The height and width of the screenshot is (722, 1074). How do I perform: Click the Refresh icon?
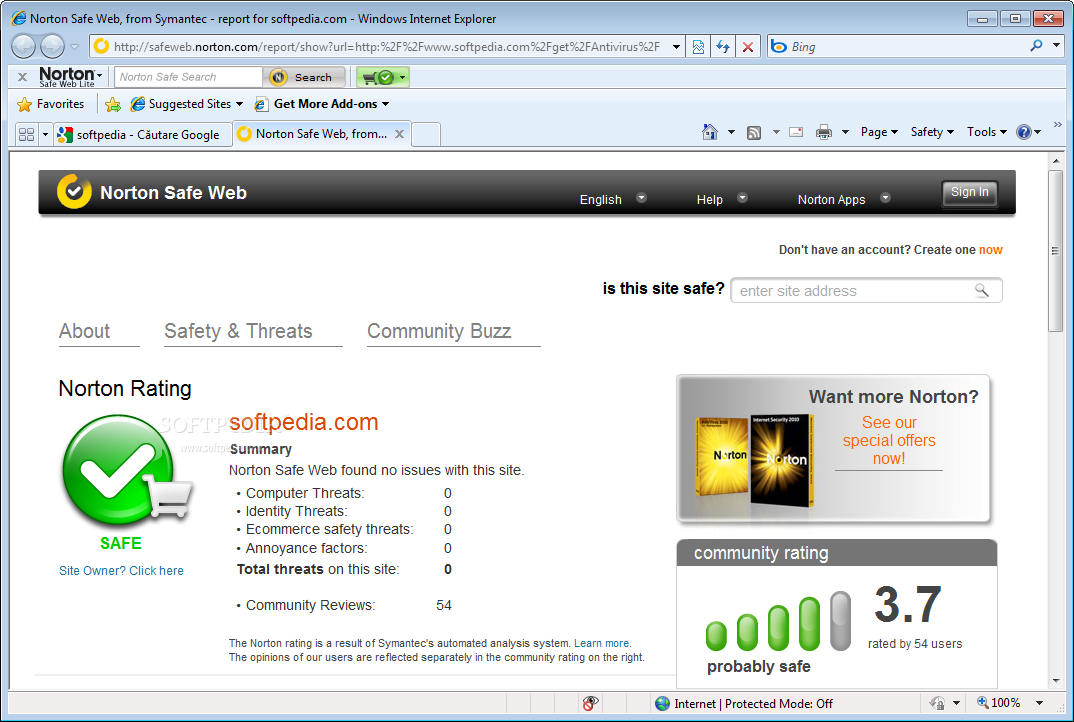pos(723,47)
